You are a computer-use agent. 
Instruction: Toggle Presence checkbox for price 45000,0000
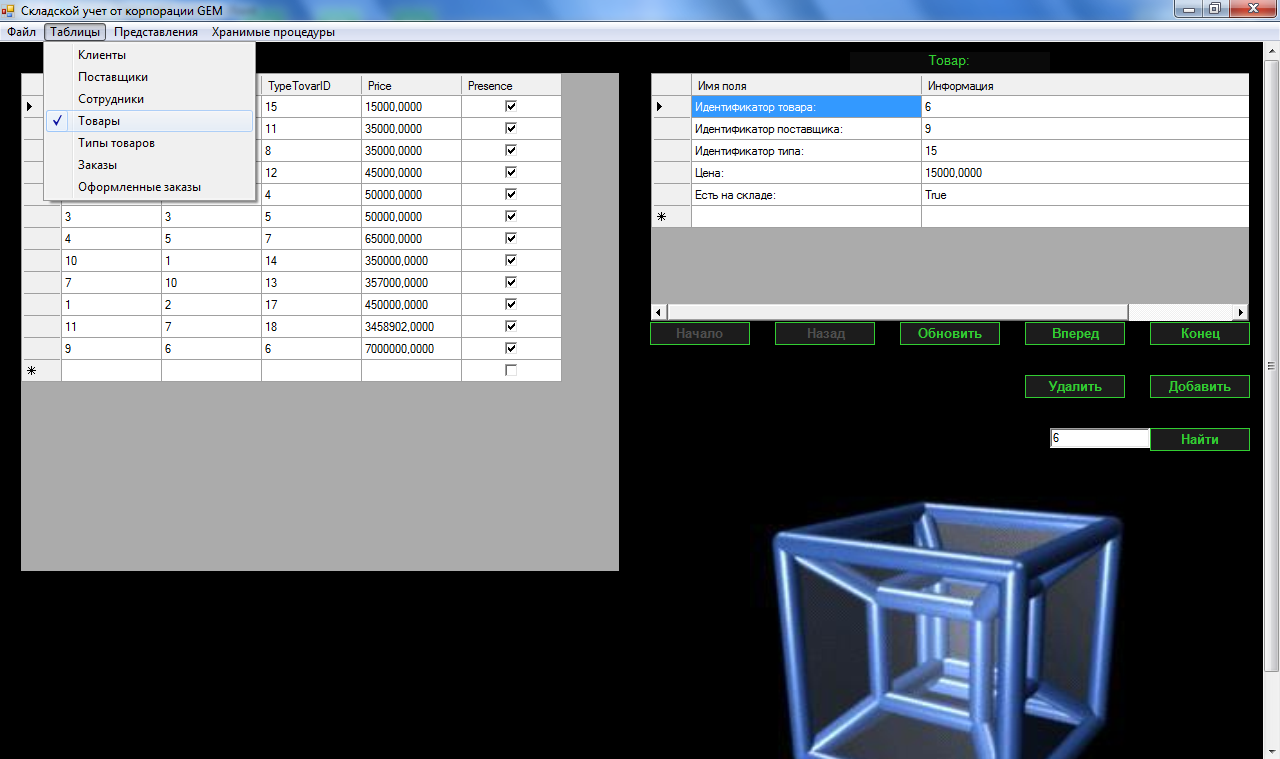pyautogui.click(x=511, y=172)
